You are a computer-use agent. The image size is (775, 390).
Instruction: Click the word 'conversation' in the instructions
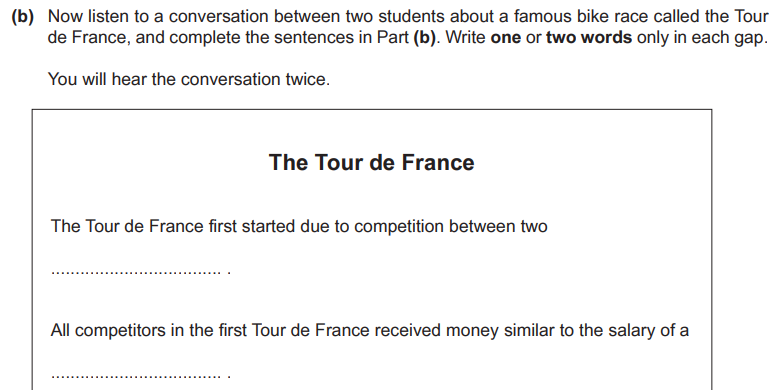point(219,17)
